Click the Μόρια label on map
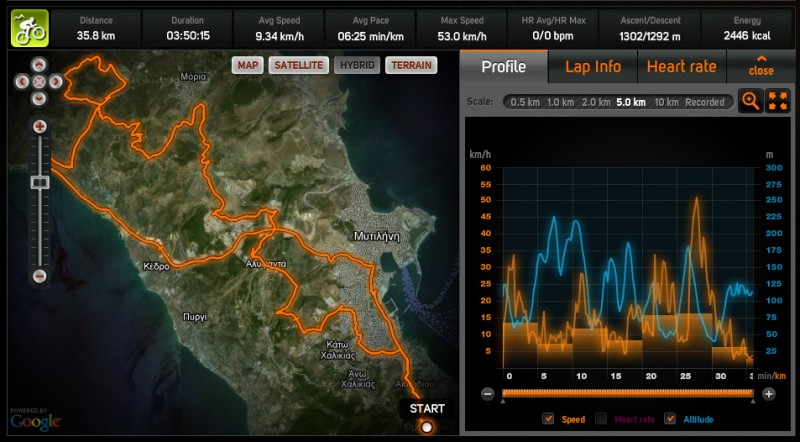This screenshot has width=800, height=442. tap(193, 77)
